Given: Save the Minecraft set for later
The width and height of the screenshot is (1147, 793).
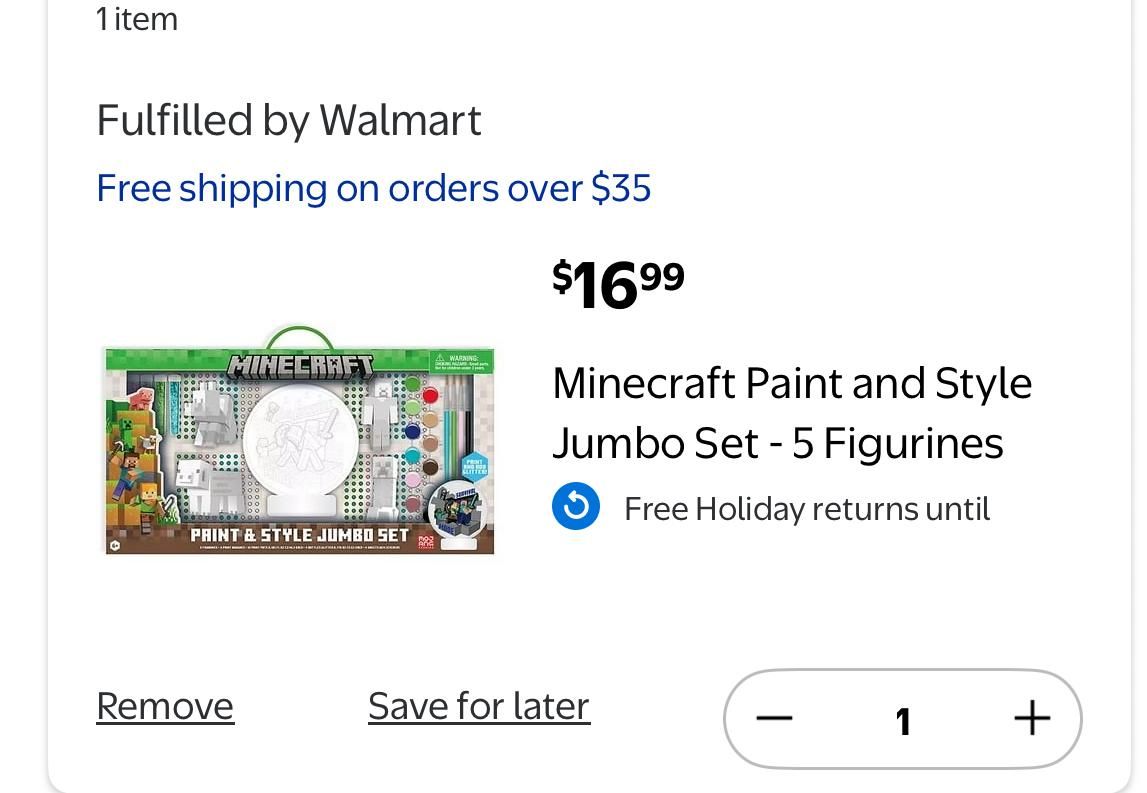Looking at the screenshot, I should pos(478,706).
